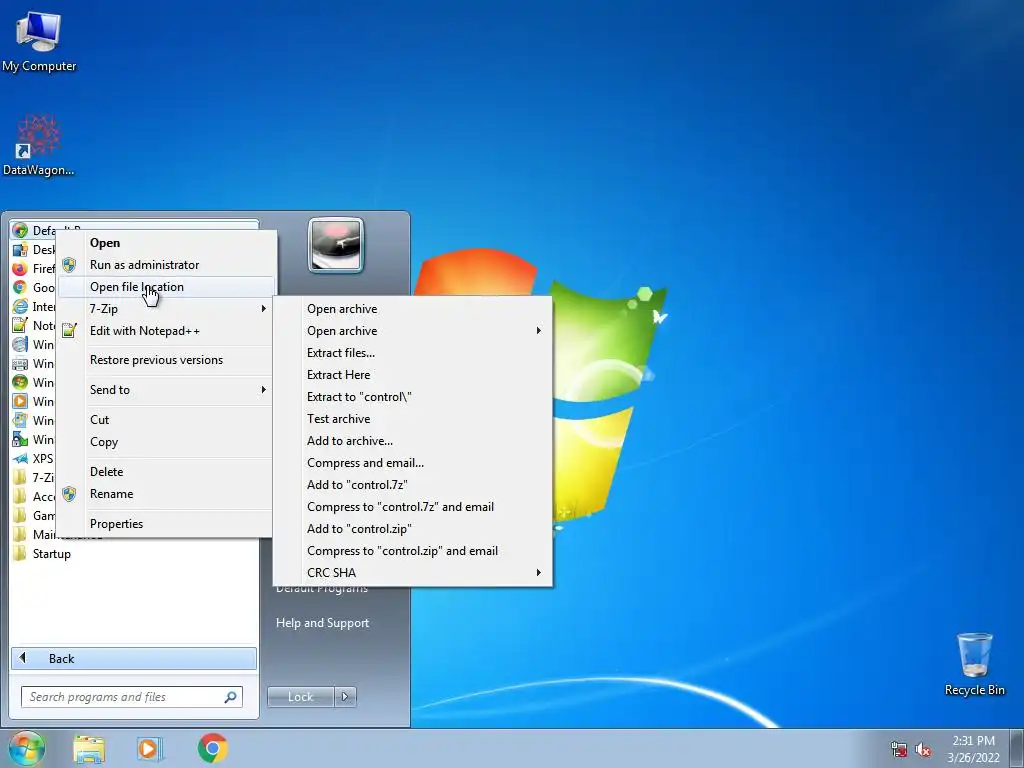This screenshot has width=1024, height=768.
Task: Open Help and Support in Start menu
Action: coord(323,623)
